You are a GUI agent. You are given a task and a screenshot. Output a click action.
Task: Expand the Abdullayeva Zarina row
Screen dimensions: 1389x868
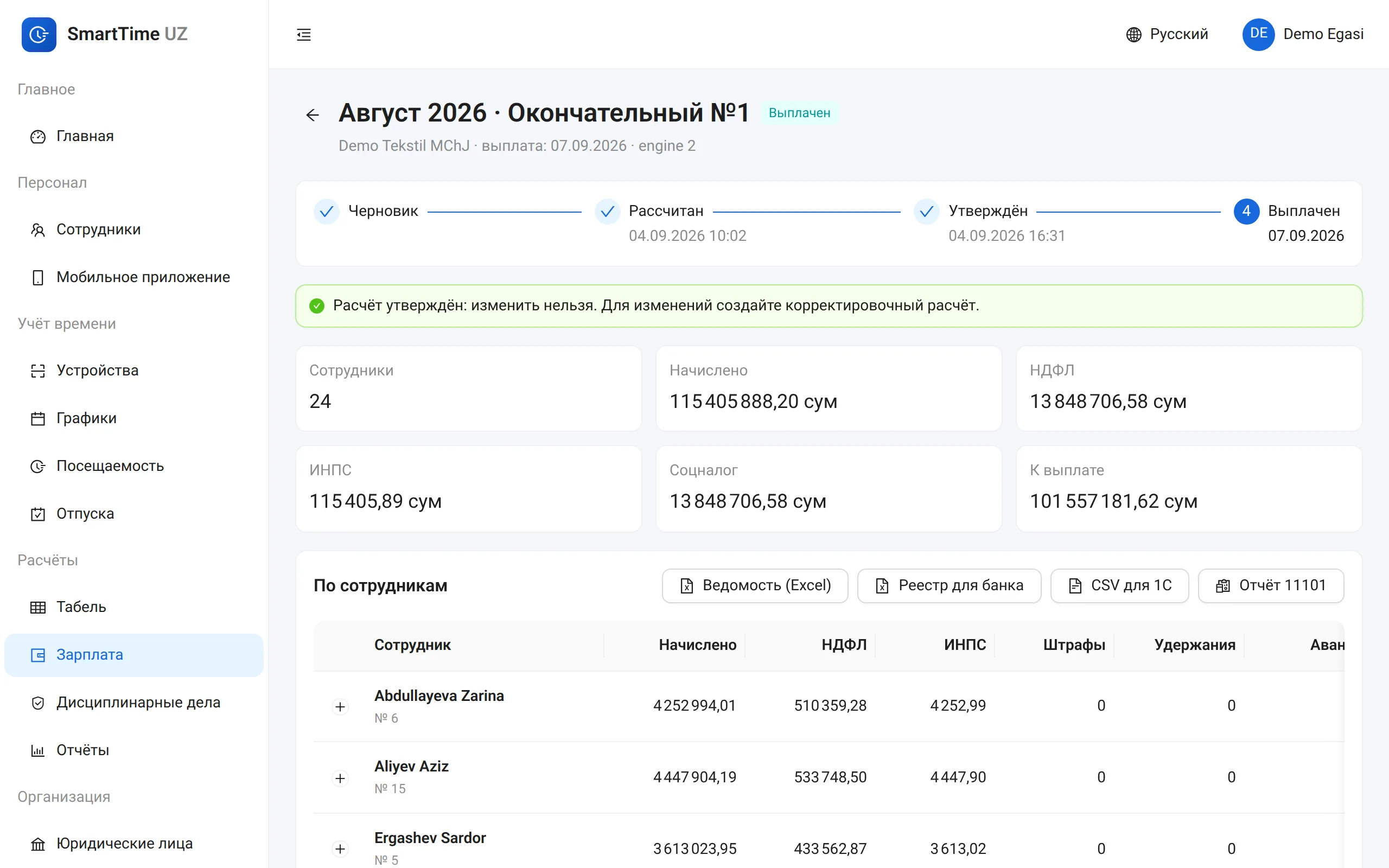coord(340,707)
